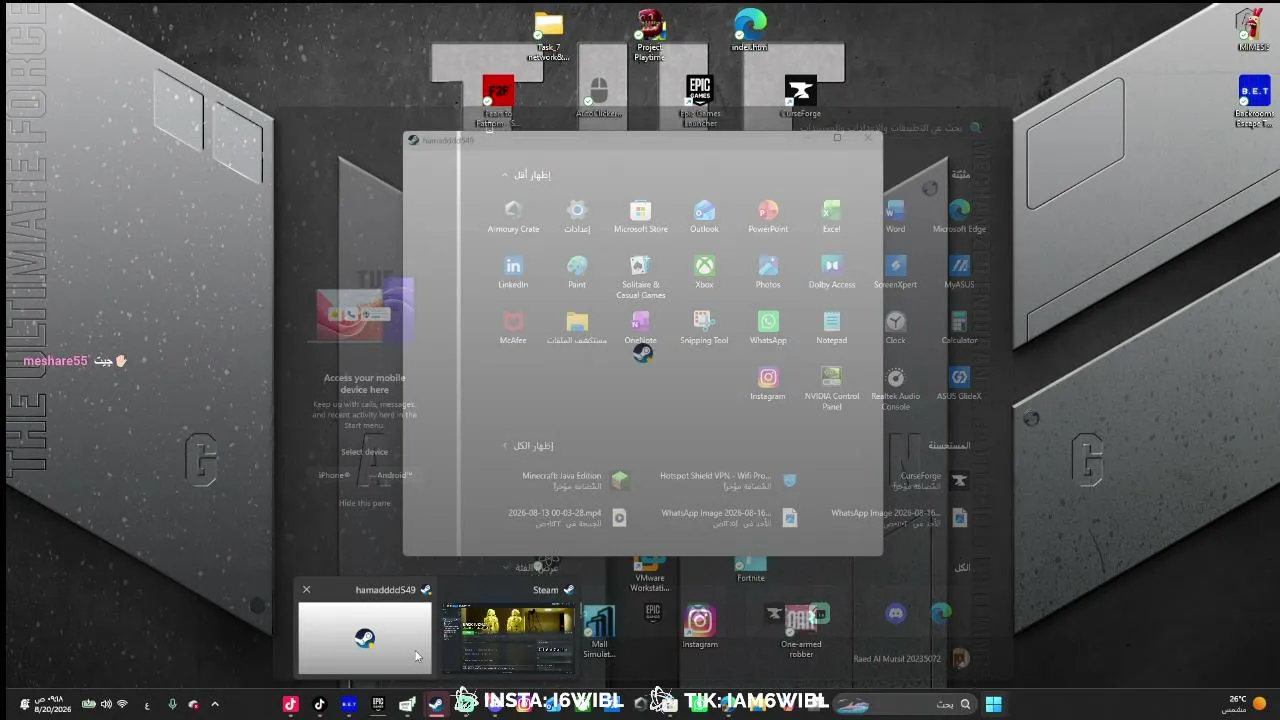This screenshot has width=1280, height=720.
Task: Open Instagram beside NVIDIA Control Panel
Action: point(768,384)
